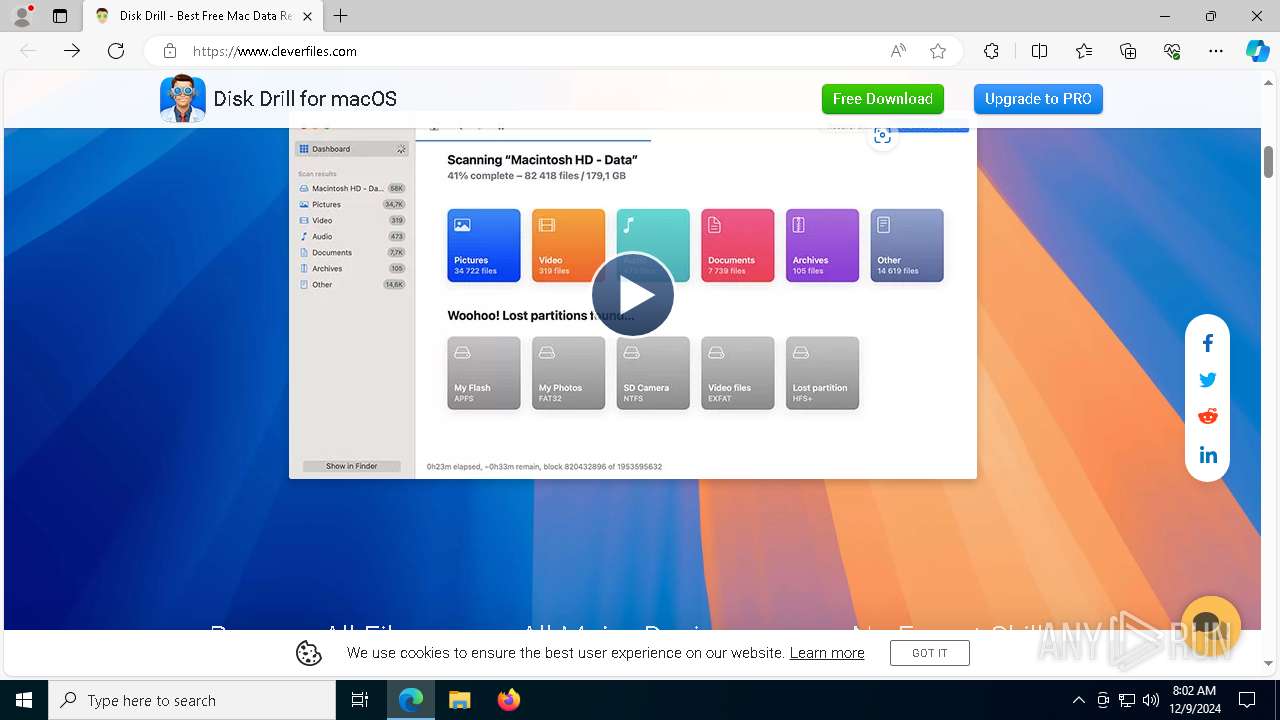The image size is (1280, 720).
Task: Launch Firefox from the taskbar
Action: (508, 700)
